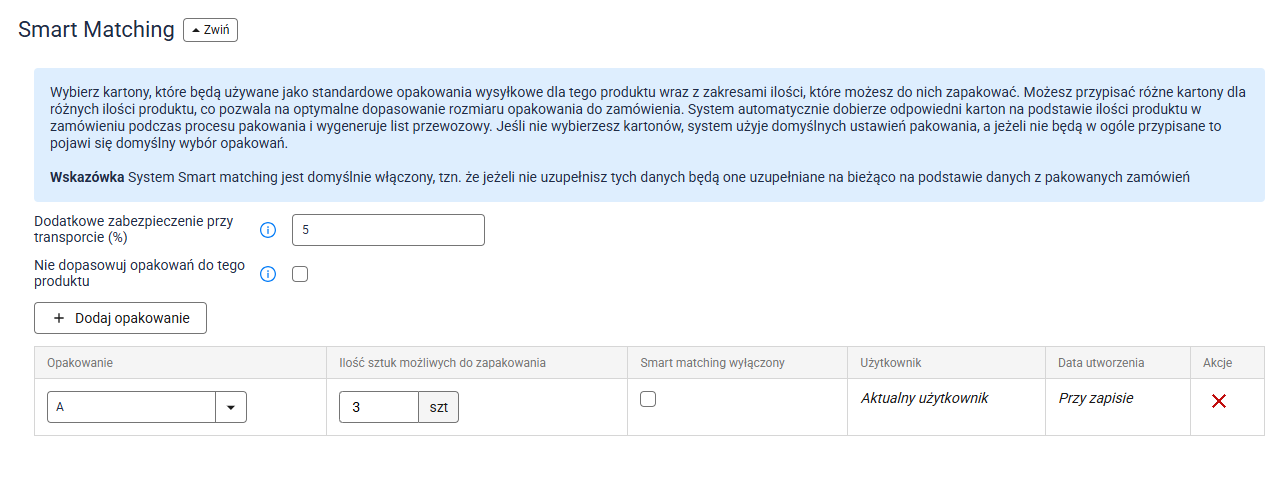Select the 'Data utworzenia' column header
Image resolution: width=1280 pixels, height=478 pixels.
[1101, 363]
